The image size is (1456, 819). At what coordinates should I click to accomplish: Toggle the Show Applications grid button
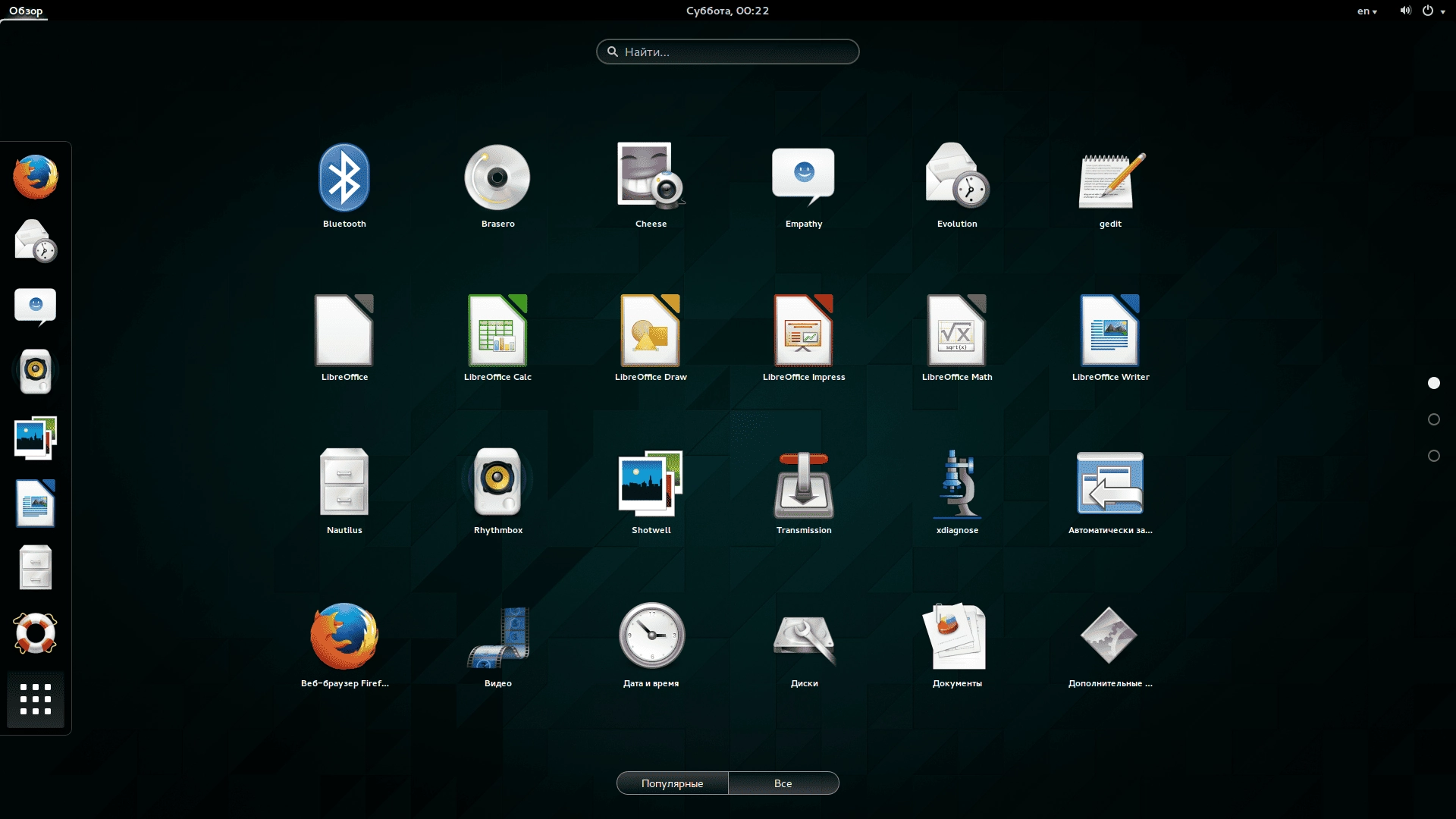pyautogui.click(x=36, y=699)
